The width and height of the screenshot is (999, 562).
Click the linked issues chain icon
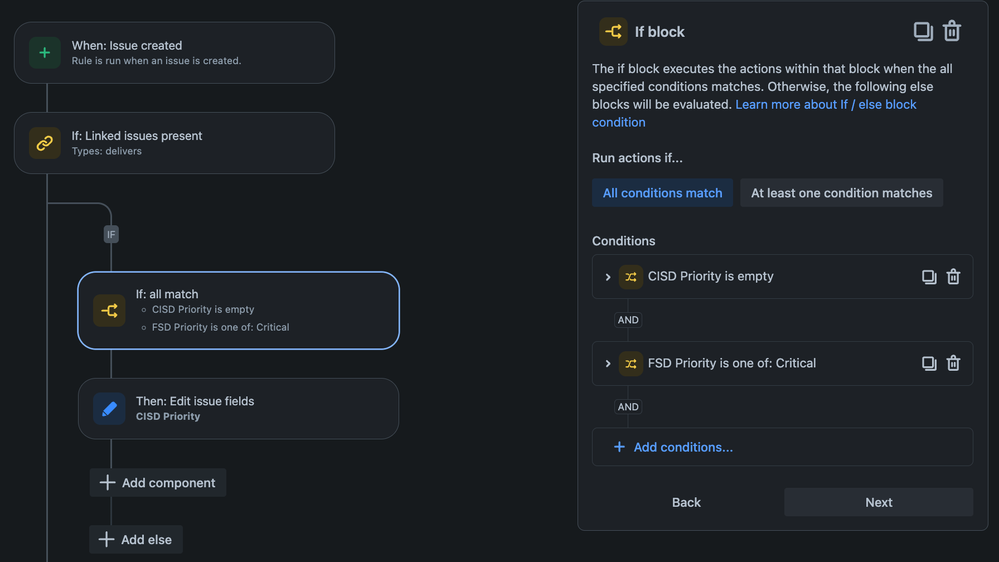pyautogui.click(x=45, y=143)
